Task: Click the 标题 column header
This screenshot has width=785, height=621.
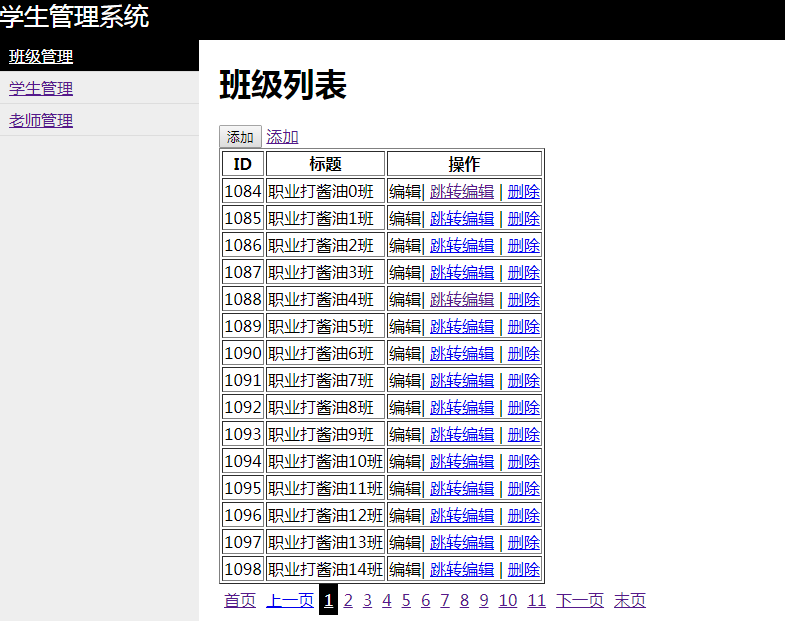Action: point(325,164)
